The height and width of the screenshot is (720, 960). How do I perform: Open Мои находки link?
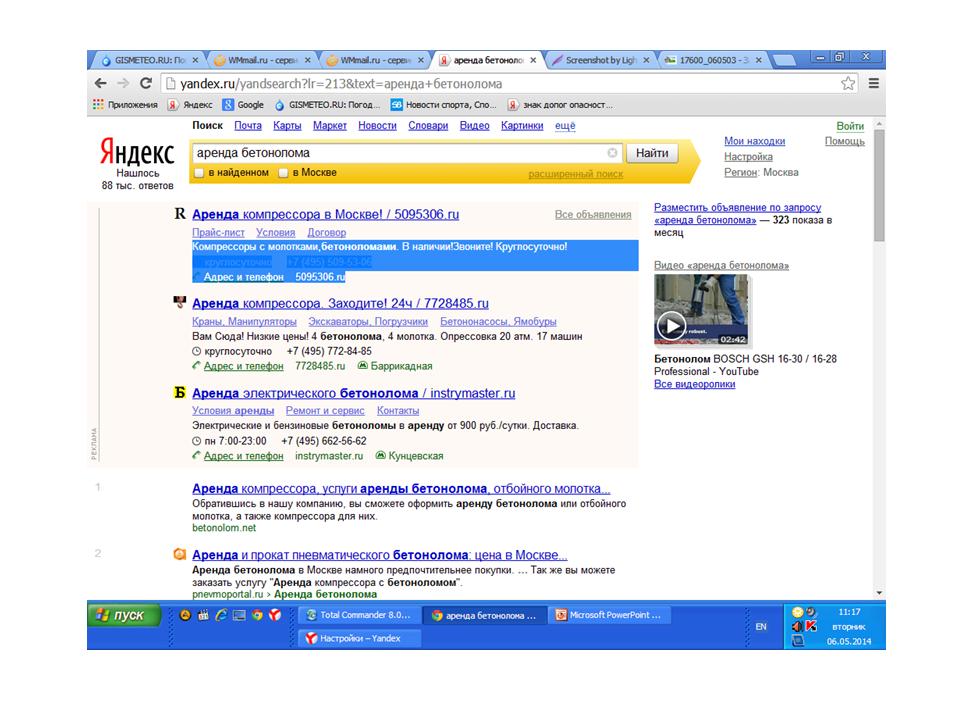[x=754, y=141]
